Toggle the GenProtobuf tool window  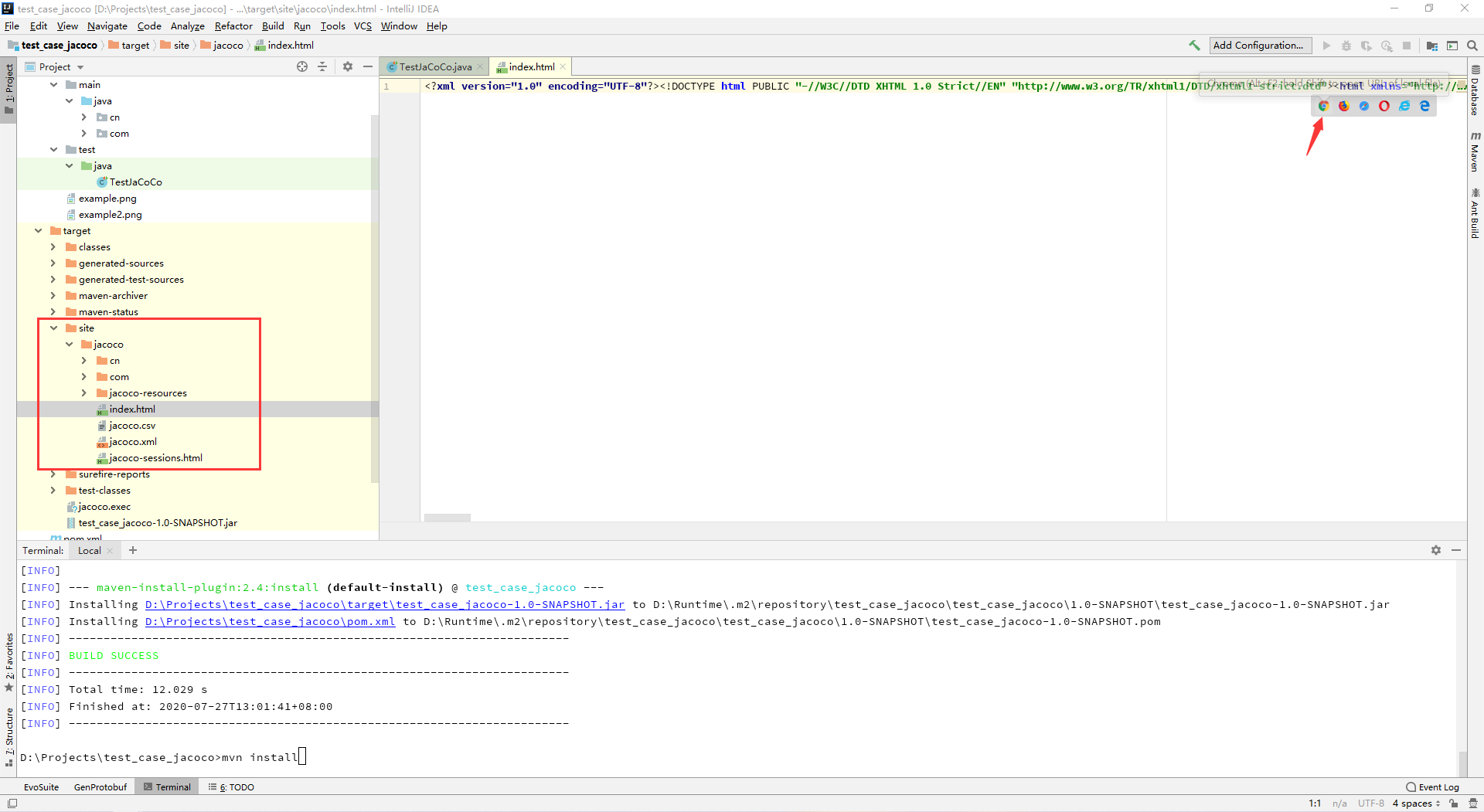tap(100, 787)
